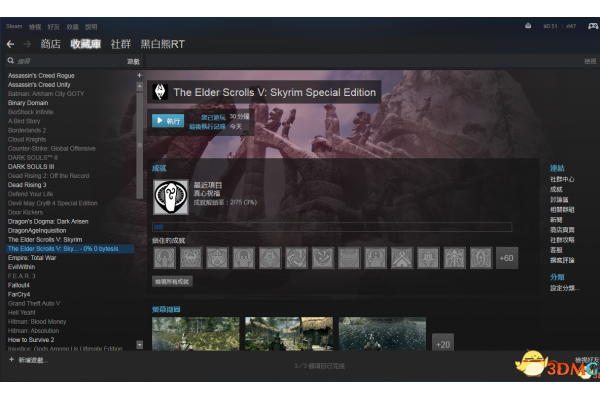Viewport: 600px width, 400px height.
Task: Click the download status text at the bottom
Action: (320, 366)
